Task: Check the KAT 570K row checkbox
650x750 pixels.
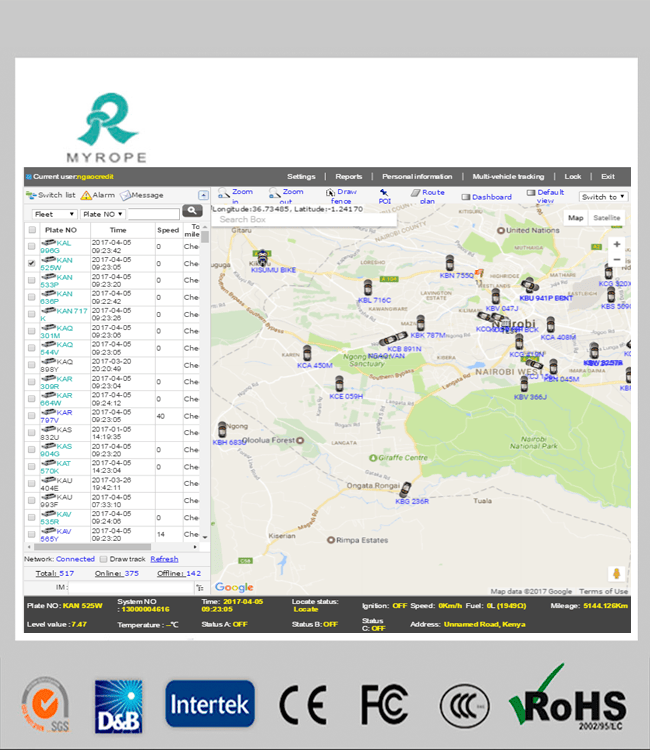Action: tap(32, 466)
